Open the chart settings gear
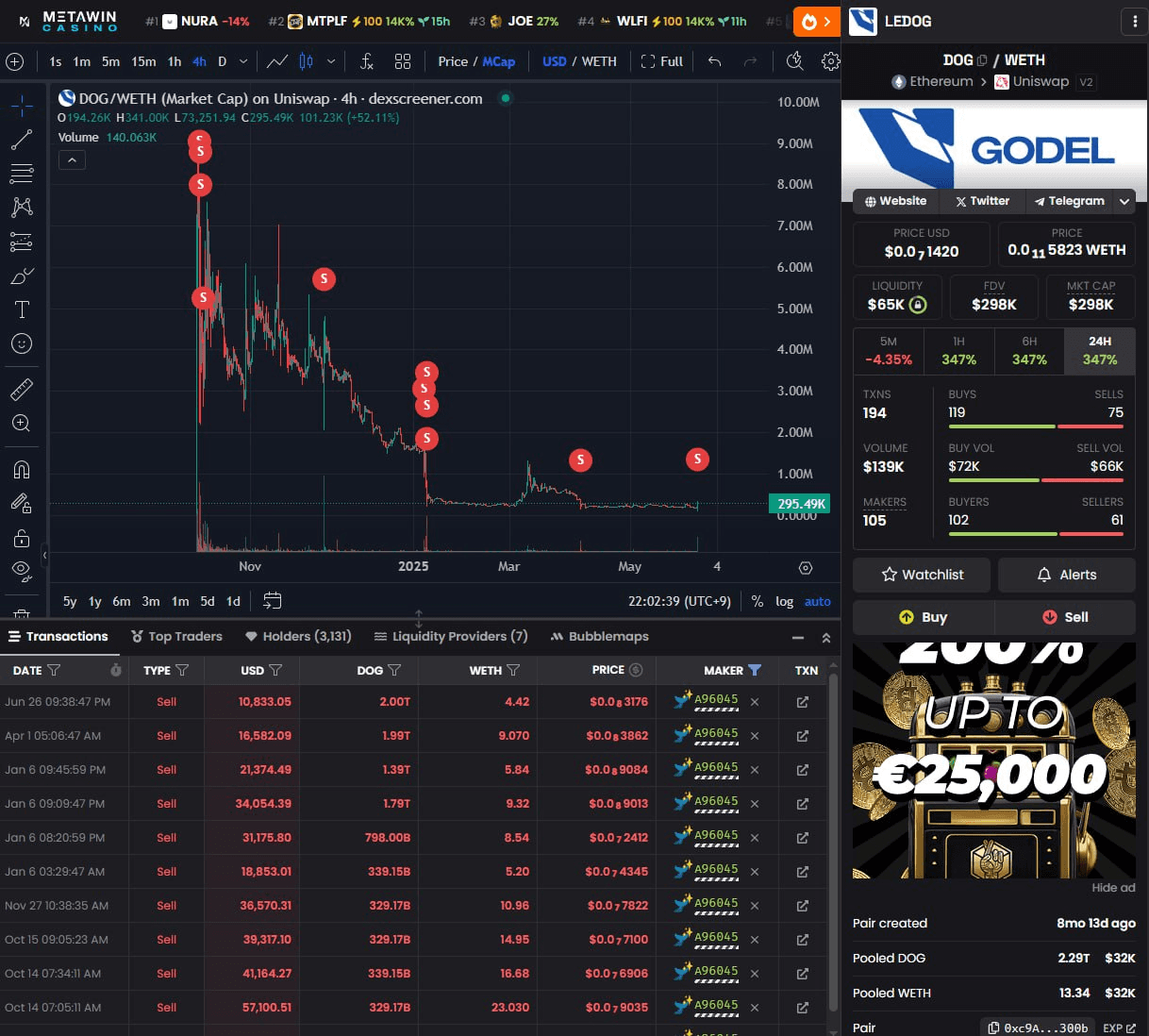 [x=830, y=61]
